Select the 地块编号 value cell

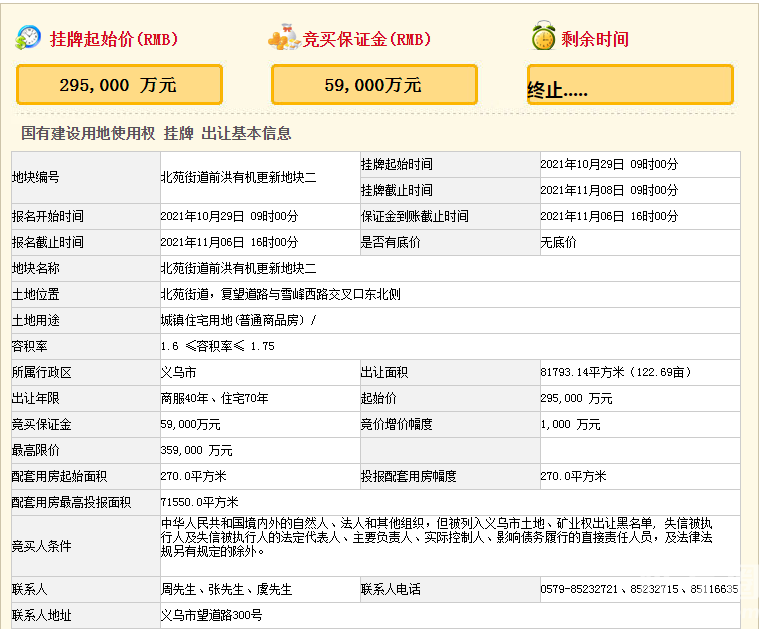point(238,177)
